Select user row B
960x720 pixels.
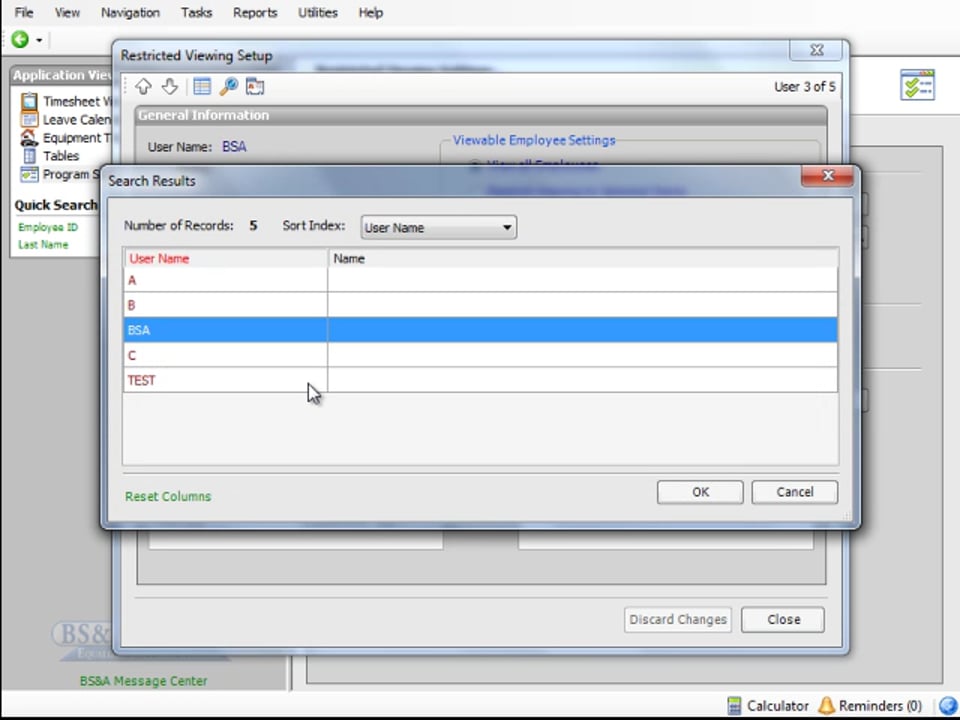(x=481, y=305)
